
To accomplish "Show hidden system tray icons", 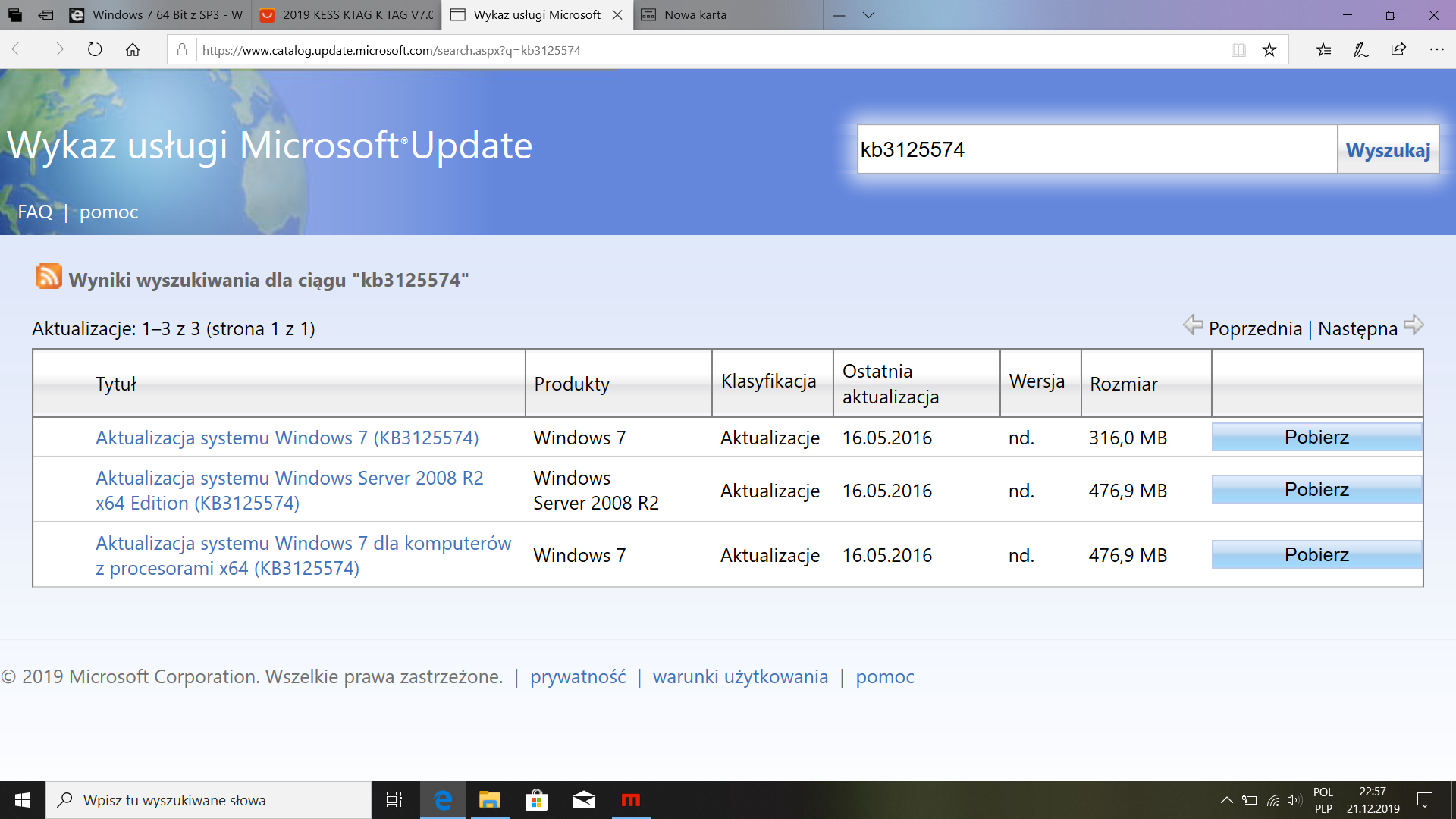I will pyautogui.click(x=1226, y=800).
